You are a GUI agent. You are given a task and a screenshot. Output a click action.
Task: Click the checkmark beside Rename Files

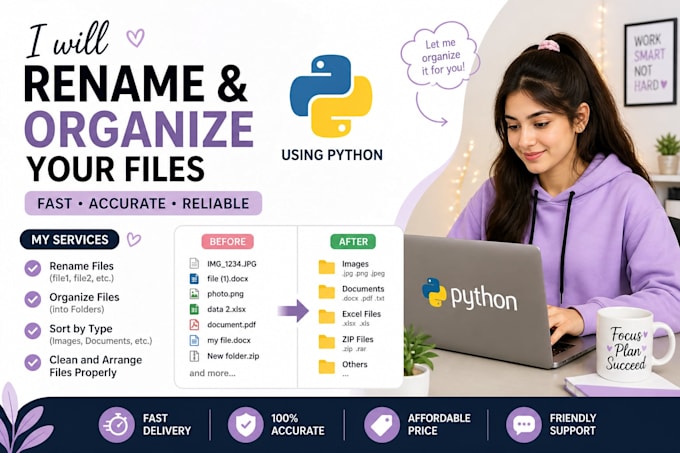tap(33, 268)
